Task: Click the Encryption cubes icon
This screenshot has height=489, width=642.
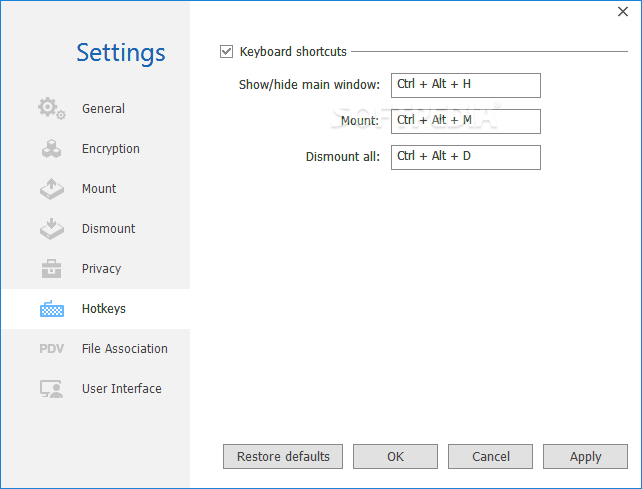Action: [51, 149]
